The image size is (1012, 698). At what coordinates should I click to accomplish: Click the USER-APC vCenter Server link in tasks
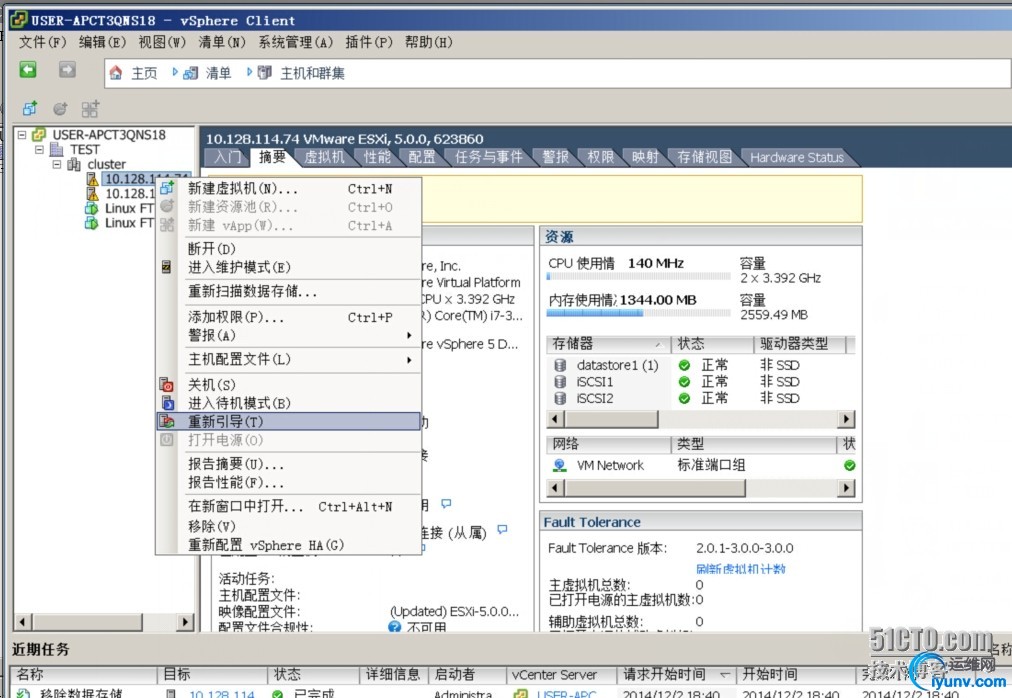pyautogui.click(x=567, y=693)
